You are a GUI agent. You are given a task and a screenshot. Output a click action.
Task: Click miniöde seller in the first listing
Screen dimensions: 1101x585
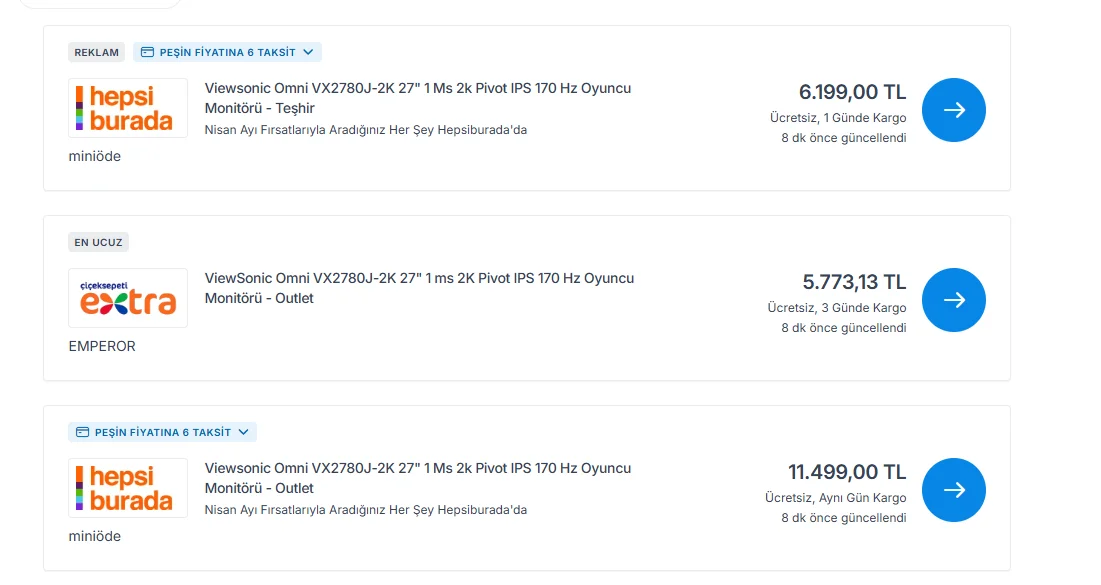(x=95, y=156)
